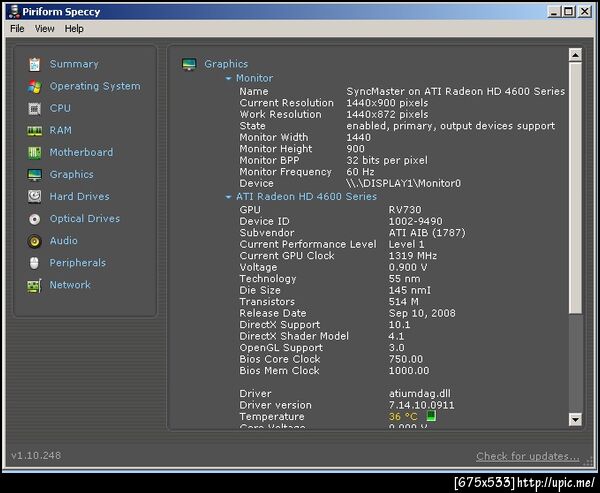Click the Subvendor ATI AIB (1787) value

427,233
